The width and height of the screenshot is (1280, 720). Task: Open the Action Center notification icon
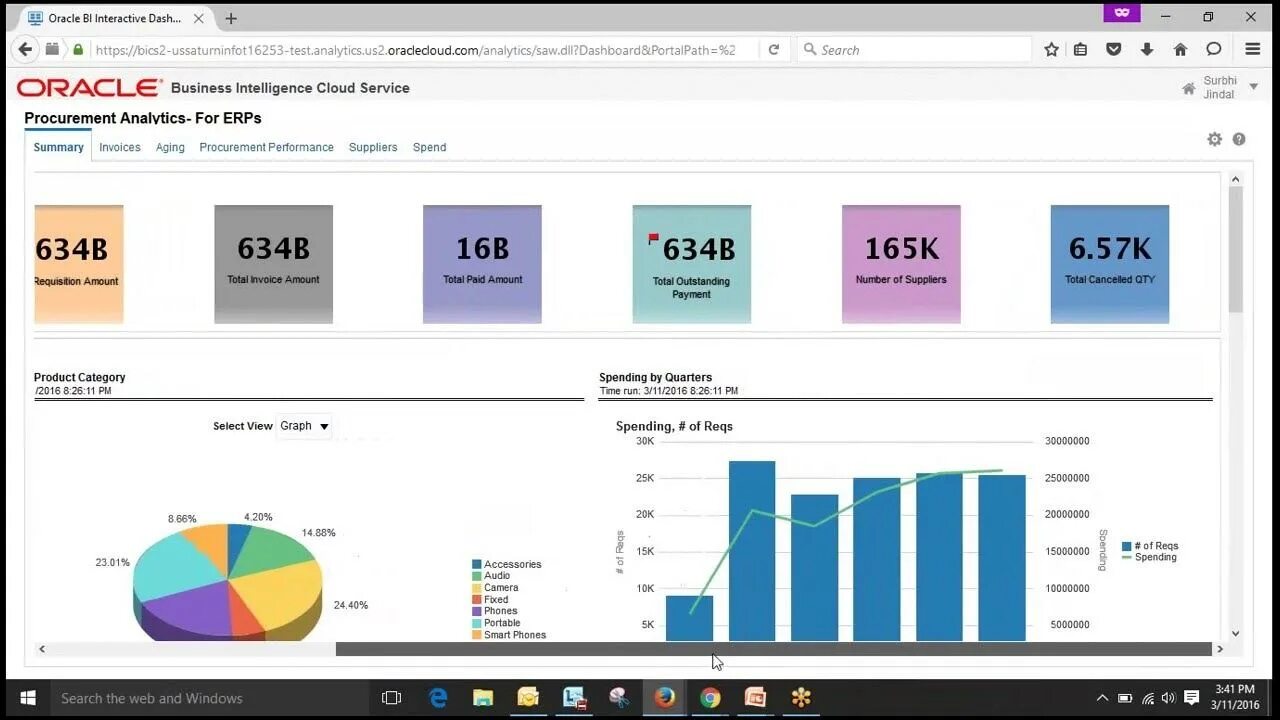click(x=1191, y=698)
